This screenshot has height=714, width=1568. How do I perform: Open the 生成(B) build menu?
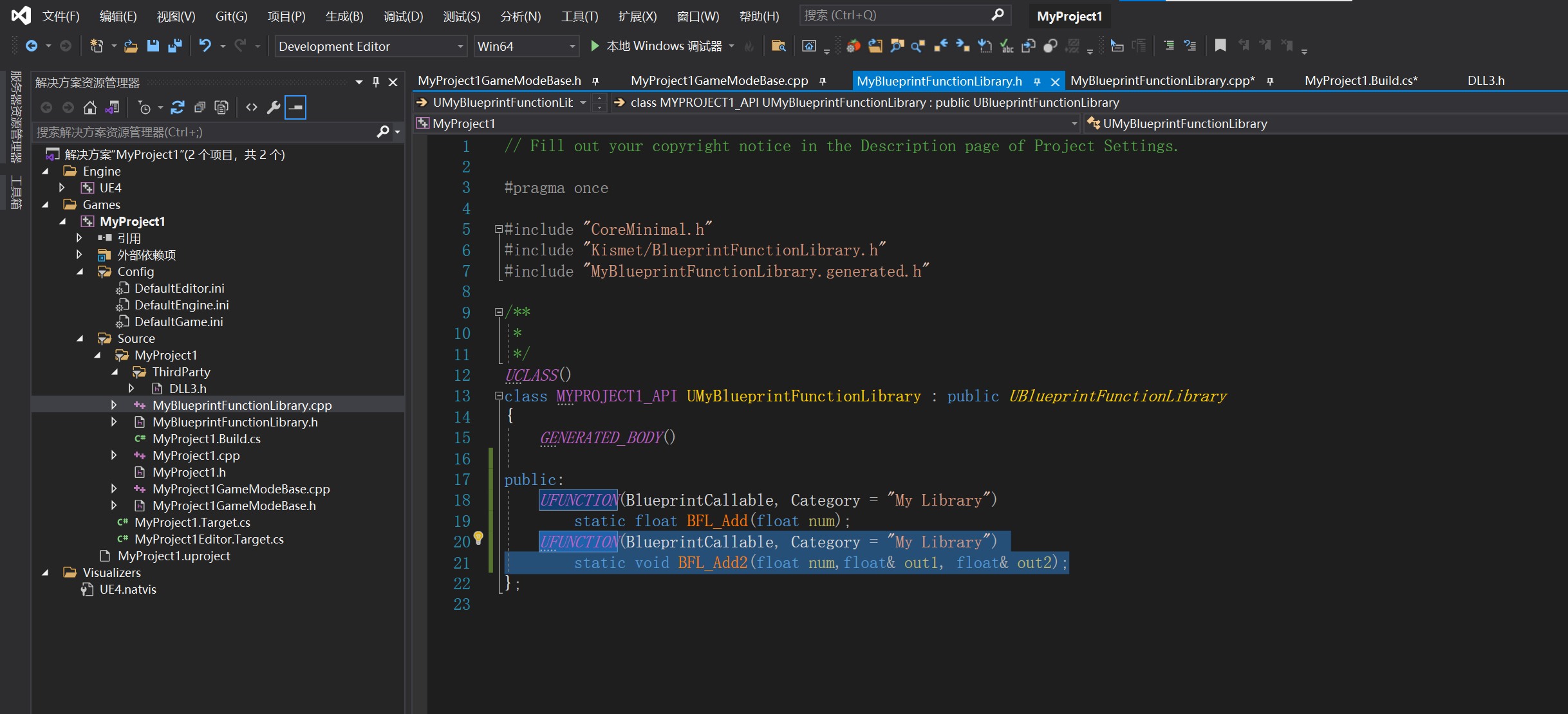[x=344, y=16]
